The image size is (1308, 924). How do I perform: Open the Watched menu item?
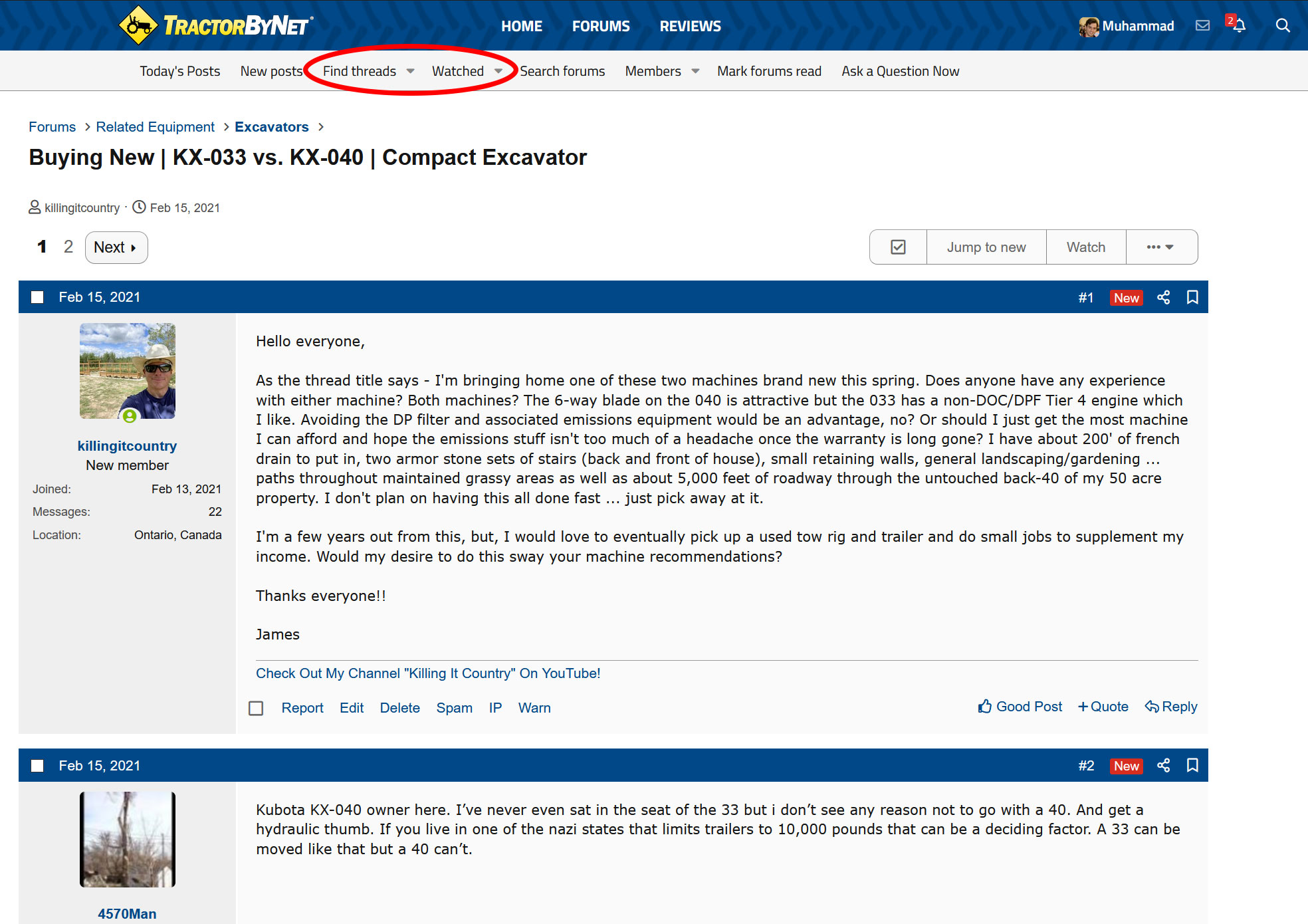(x=458, y=71)
